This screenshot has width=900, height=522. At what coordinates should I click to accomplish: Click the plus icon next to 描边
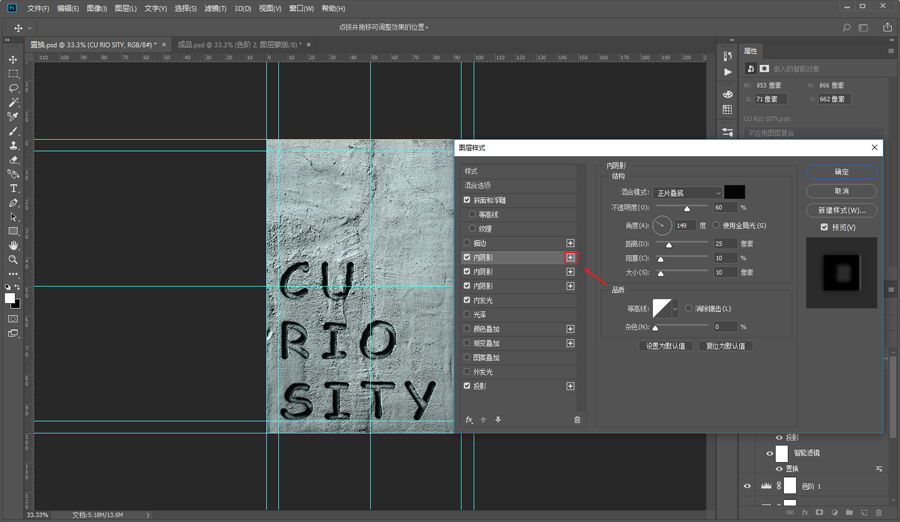coord(570,243)
